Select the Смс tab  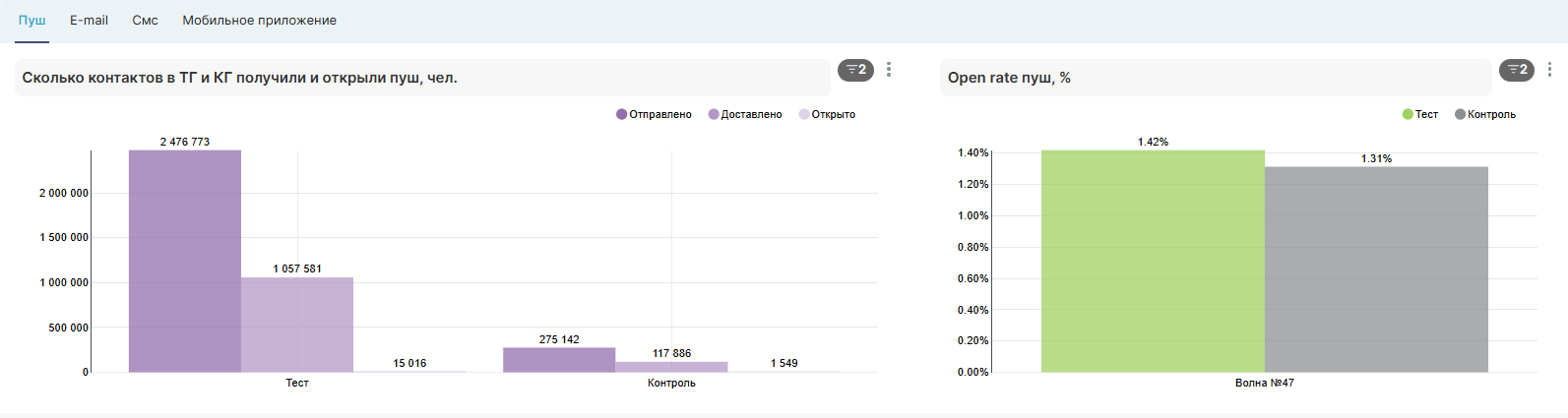coord(145,21)
